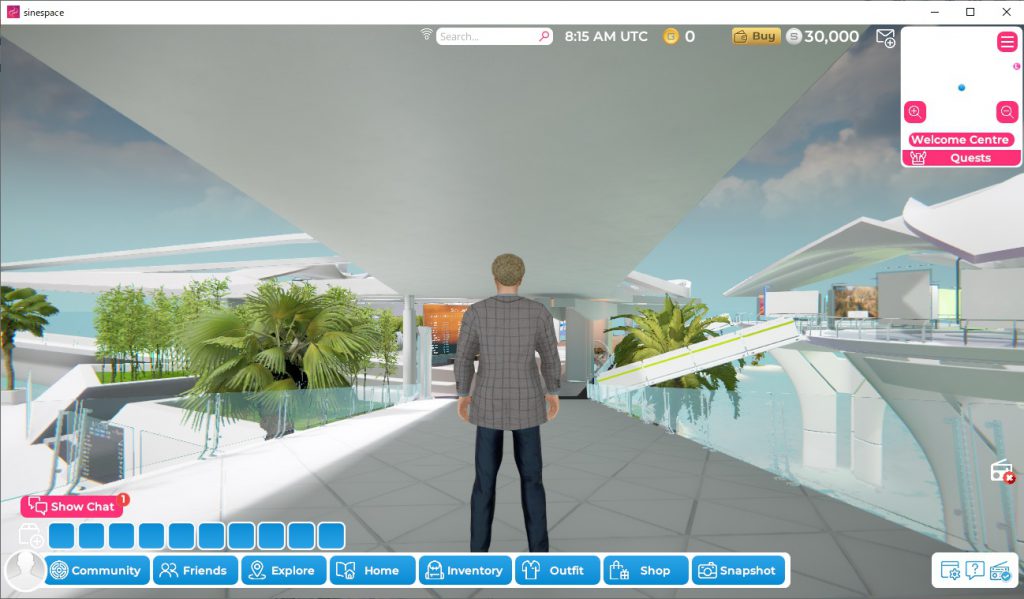Open the minimap hamburger menu
Viewport: 1024px width, 599px height.
[x=1006, y=42]
